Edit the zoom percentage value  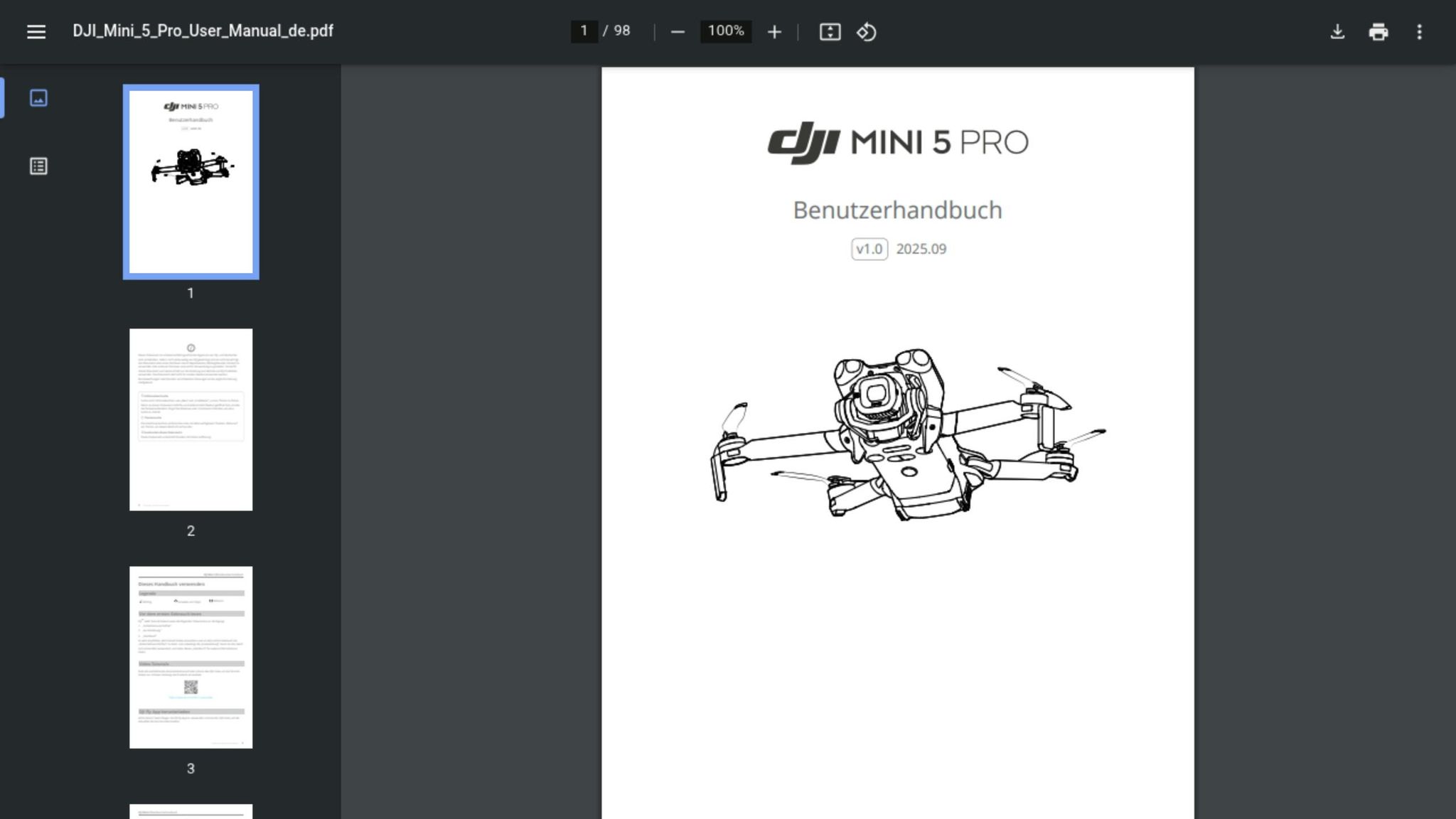724,31
